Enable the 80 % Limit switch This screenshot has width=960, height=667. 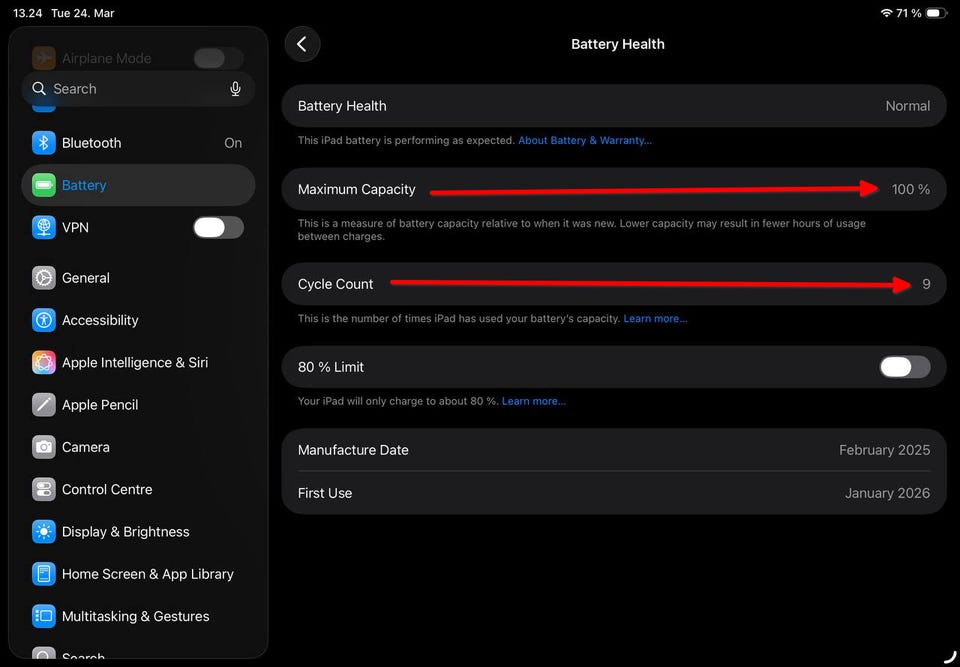(x=905, y=367)
